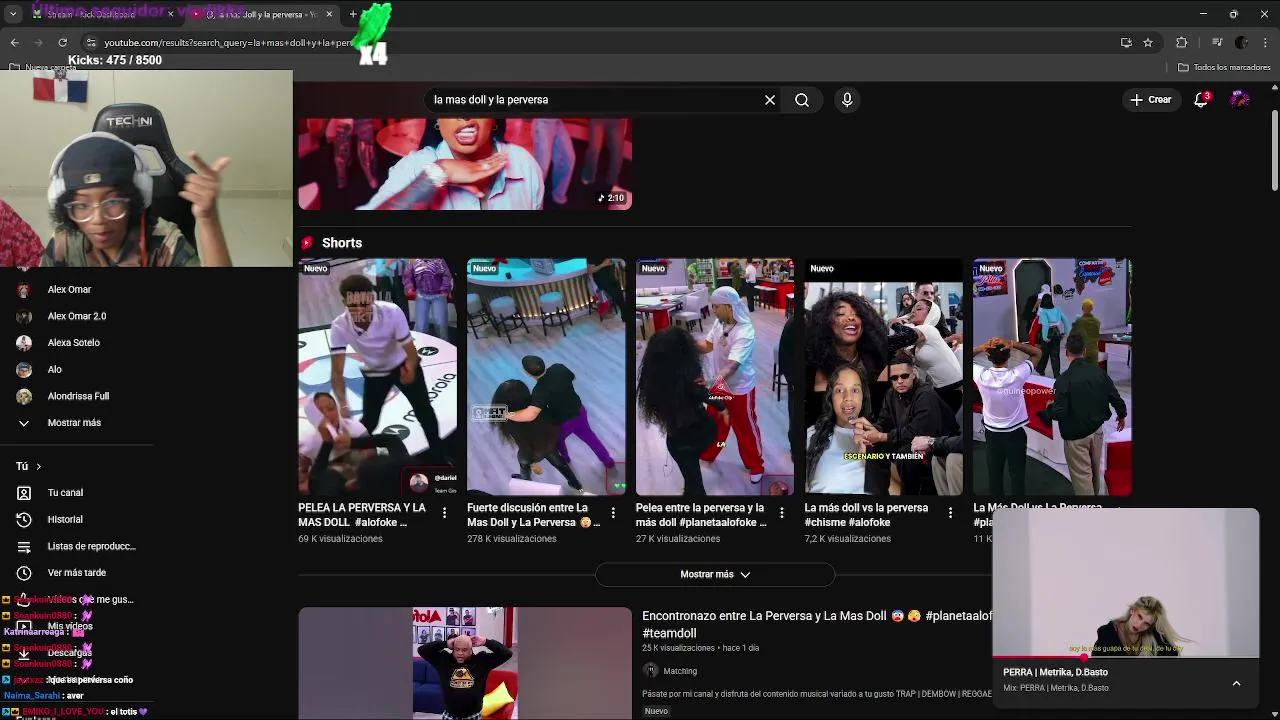Open options for La más doll vs la perversa
Screen dimensions: 1280x720
click(950, 513)
